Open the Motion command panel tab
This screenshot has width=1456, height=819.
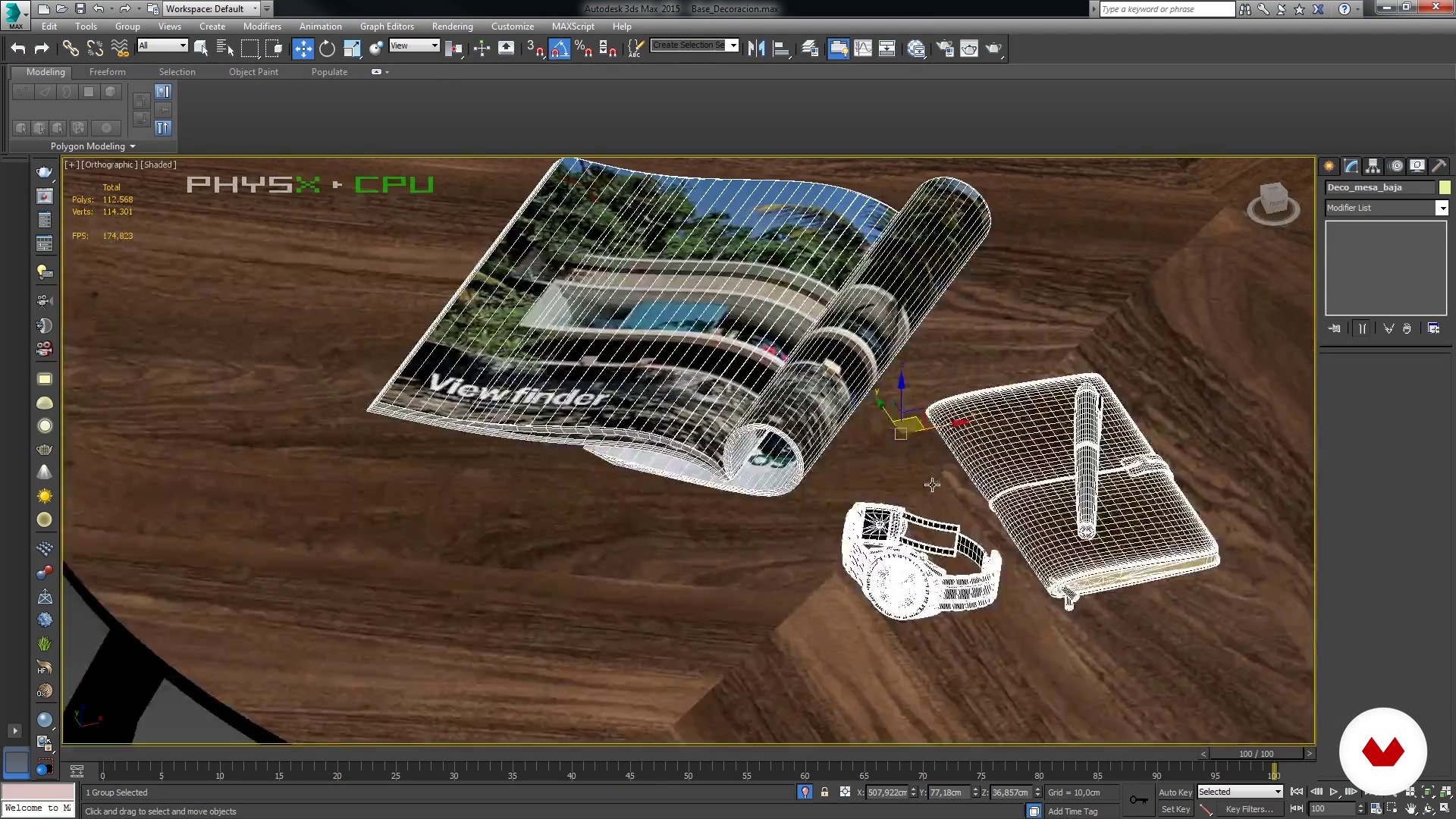tap(1396, 166)
